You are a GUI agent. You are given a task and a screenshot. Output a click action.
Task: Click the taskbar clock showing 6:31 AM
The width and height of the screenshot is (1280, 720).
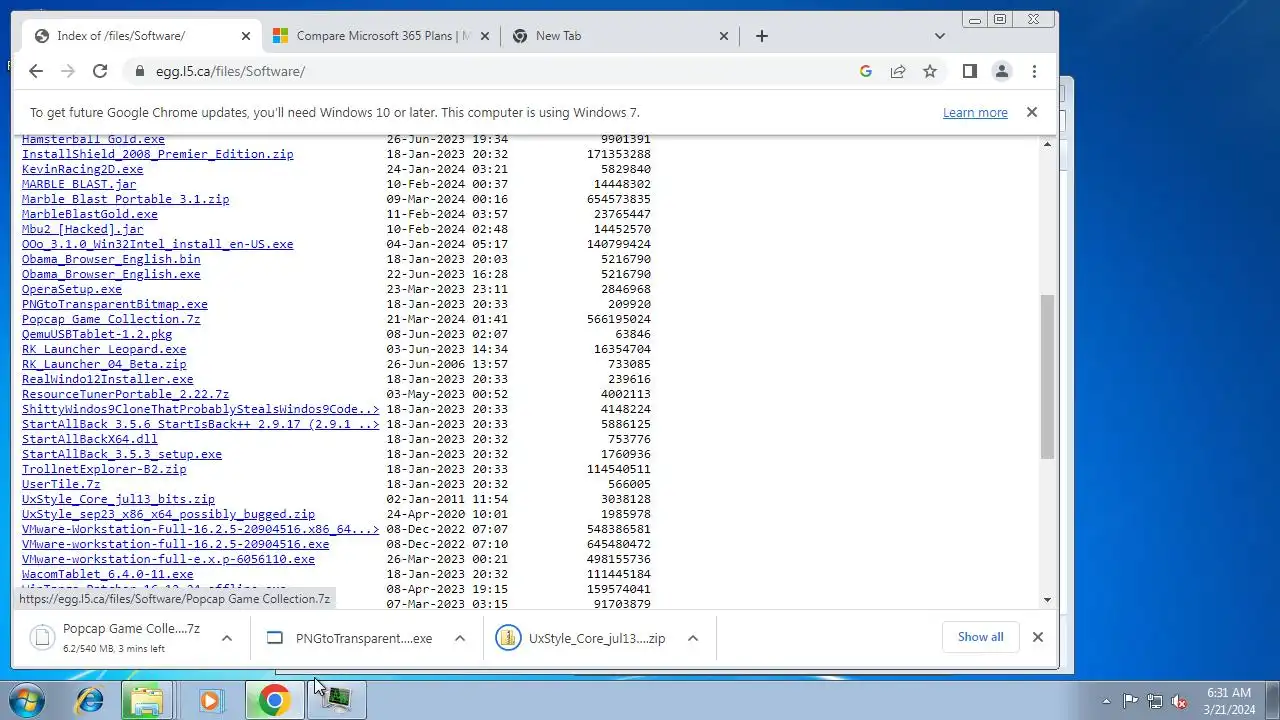(1229, 700)
